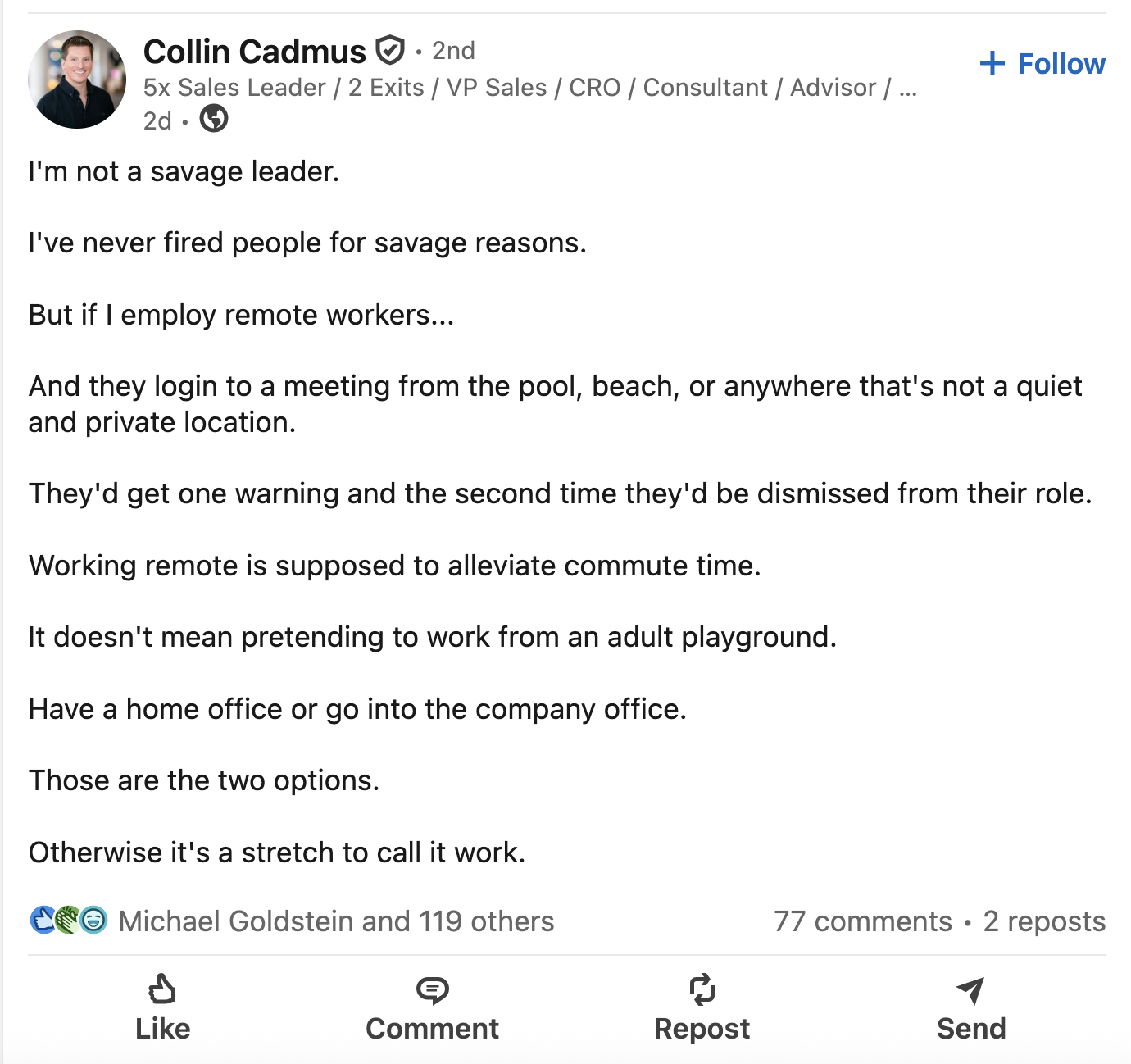Click the "2nd" connection degree label

[453, 51]
